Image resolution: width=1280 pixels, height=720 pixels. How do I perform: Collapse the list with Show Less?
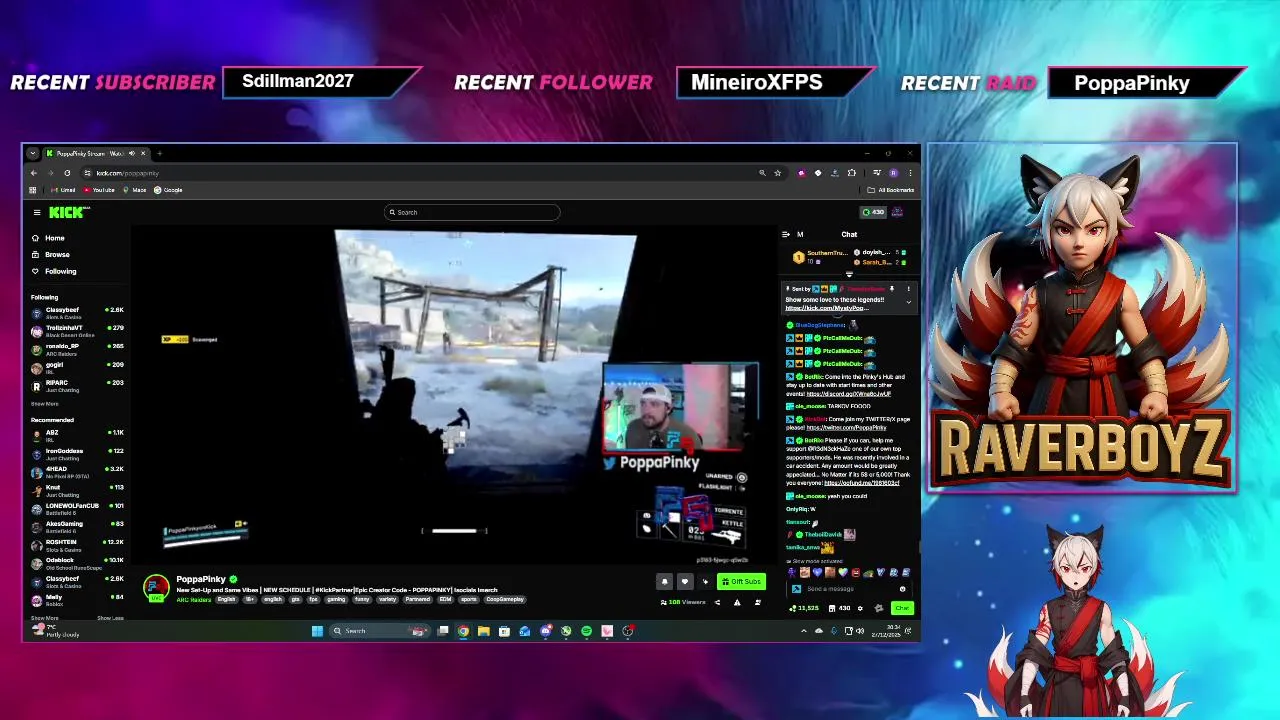110,618
